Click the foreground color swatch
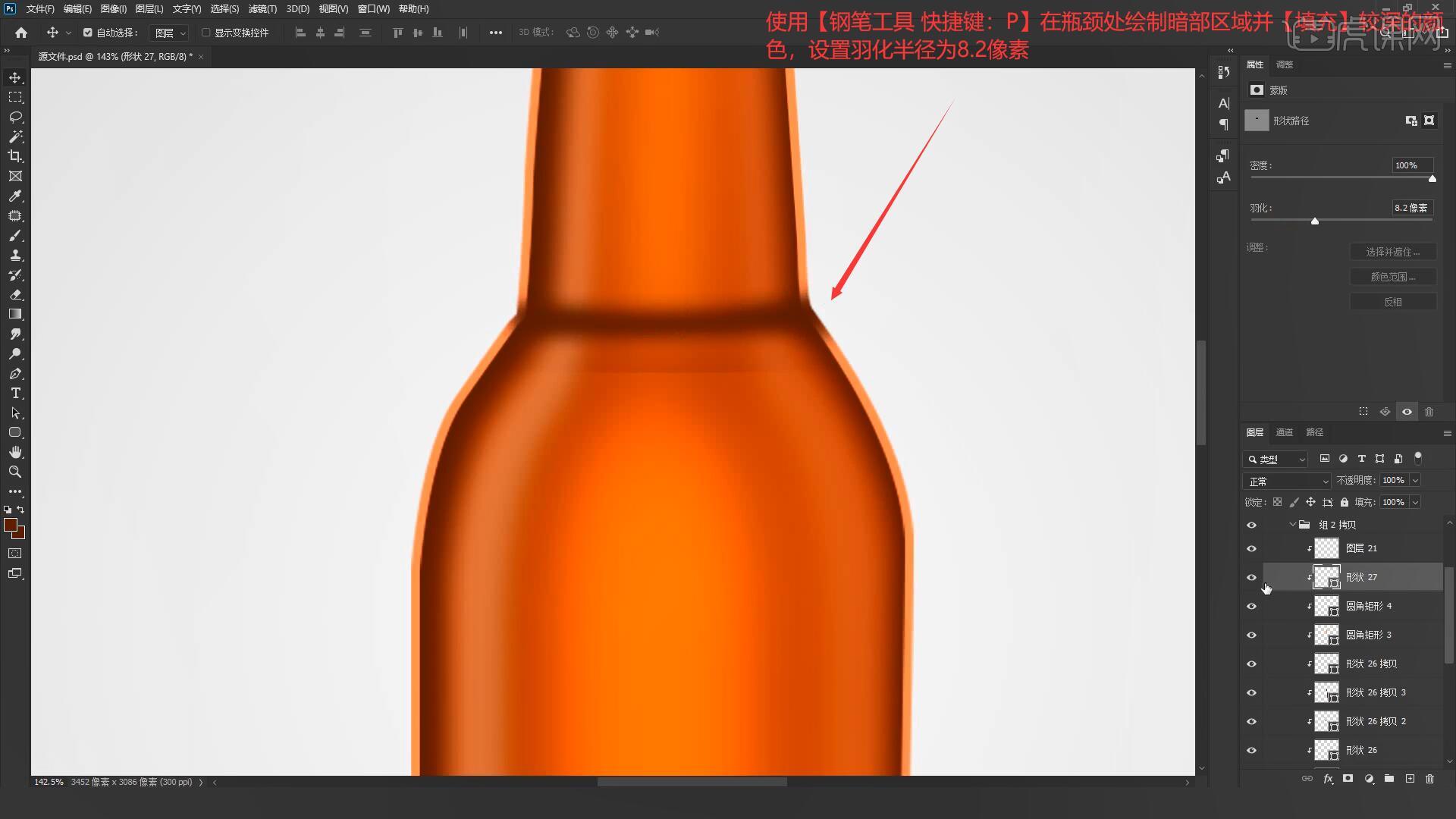This screenshot has width=1456, height=819. (11, 525)
